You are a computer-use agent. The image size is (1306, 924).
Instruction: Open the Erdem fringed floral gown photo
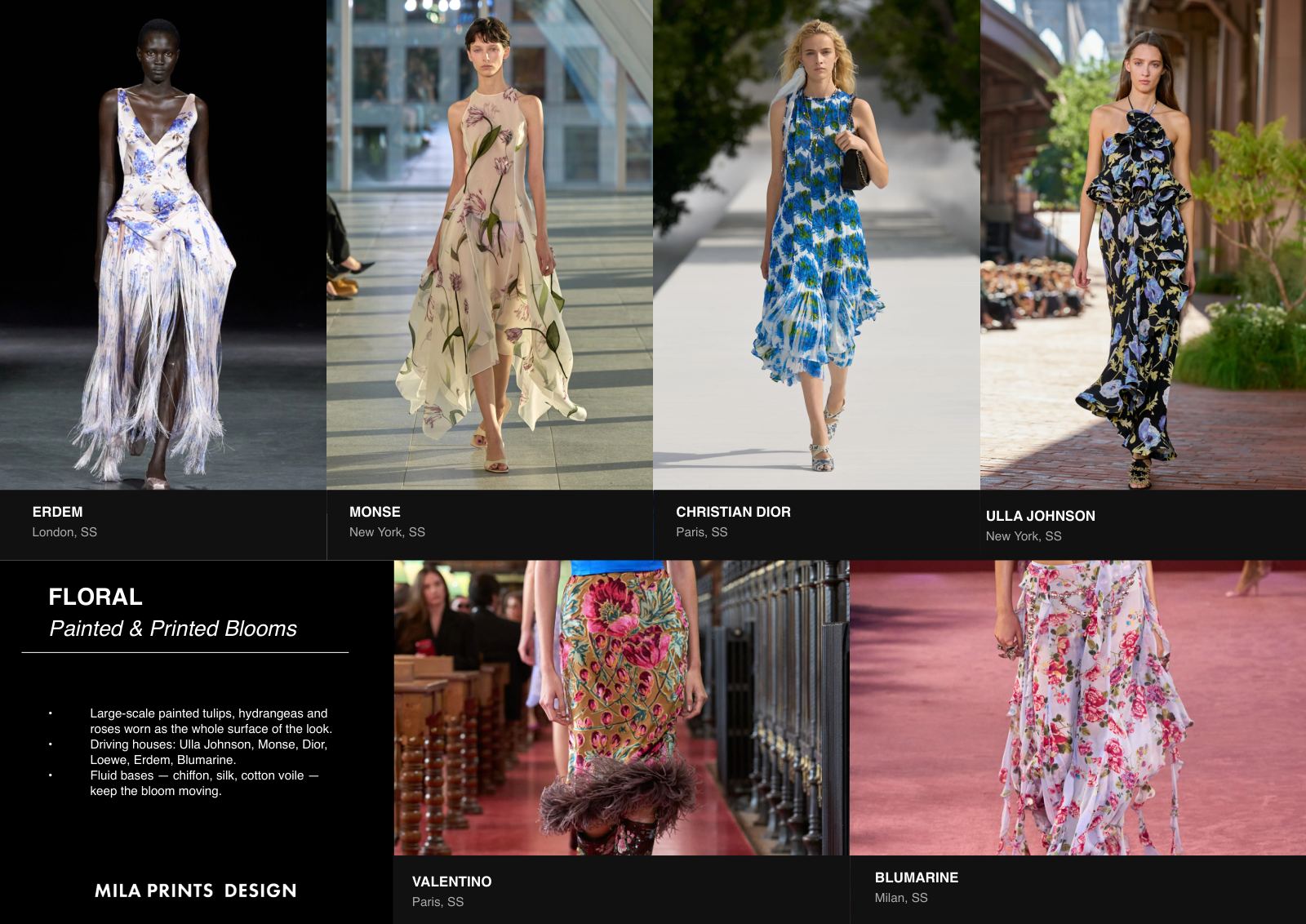[163, 245]
